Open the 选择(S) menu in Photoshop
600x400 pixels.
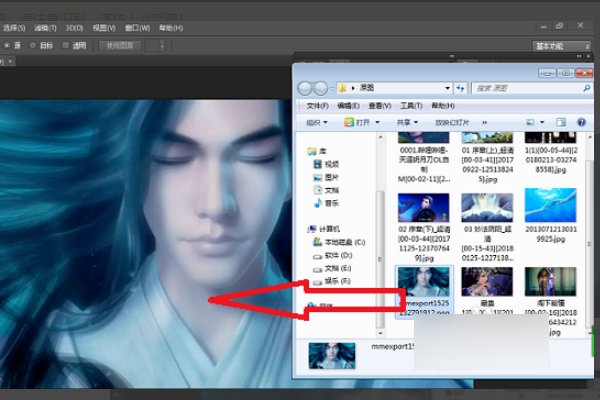(13, 28)
